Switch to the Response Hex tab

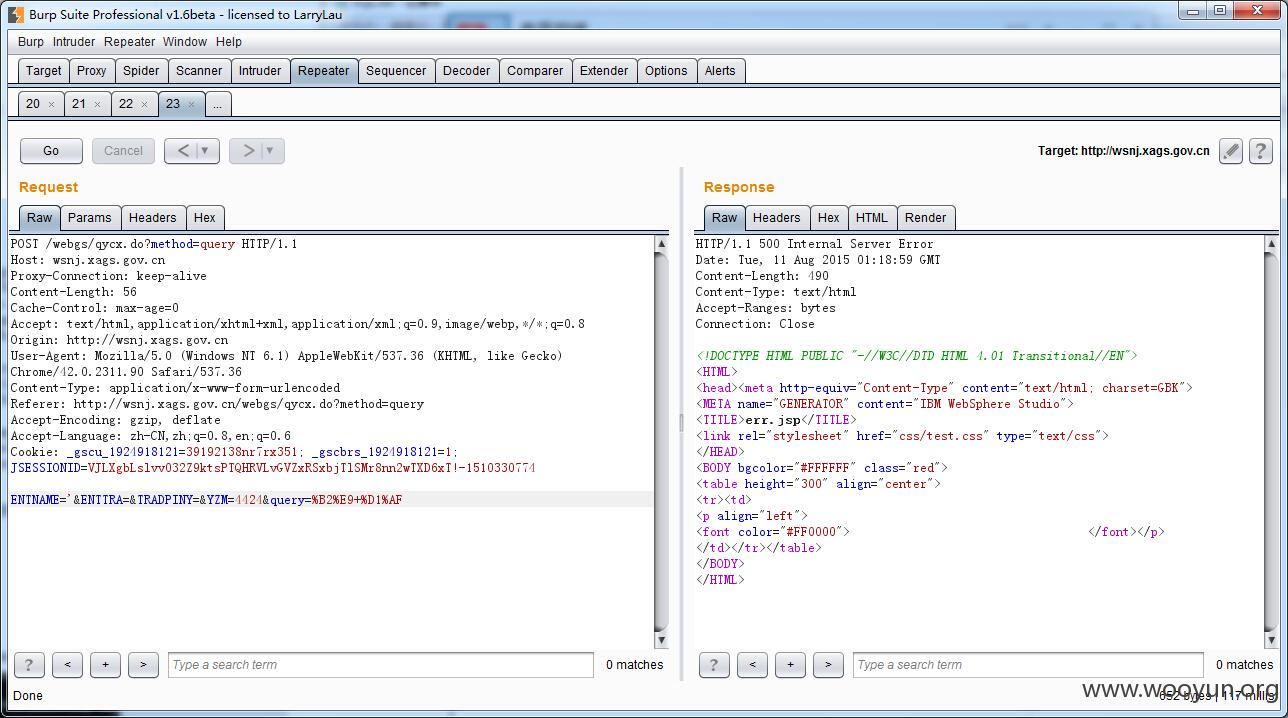[829, 218]
